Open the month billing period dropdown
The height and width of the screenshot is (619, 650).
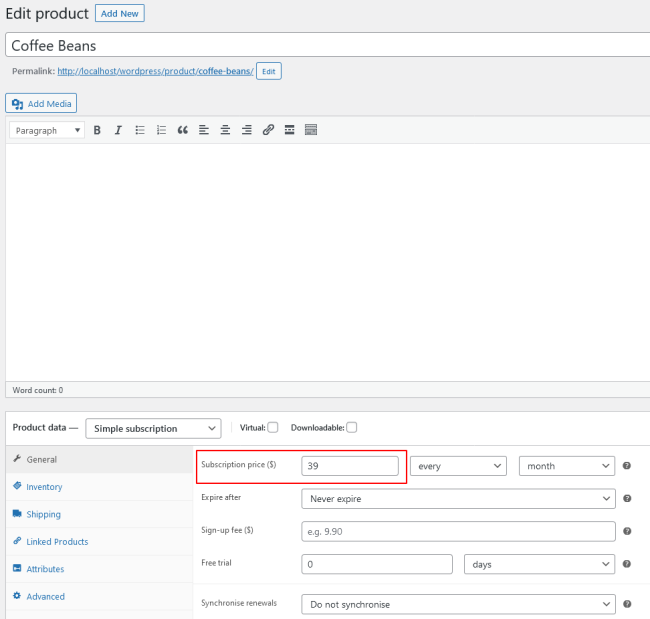(x=566, y=466)
